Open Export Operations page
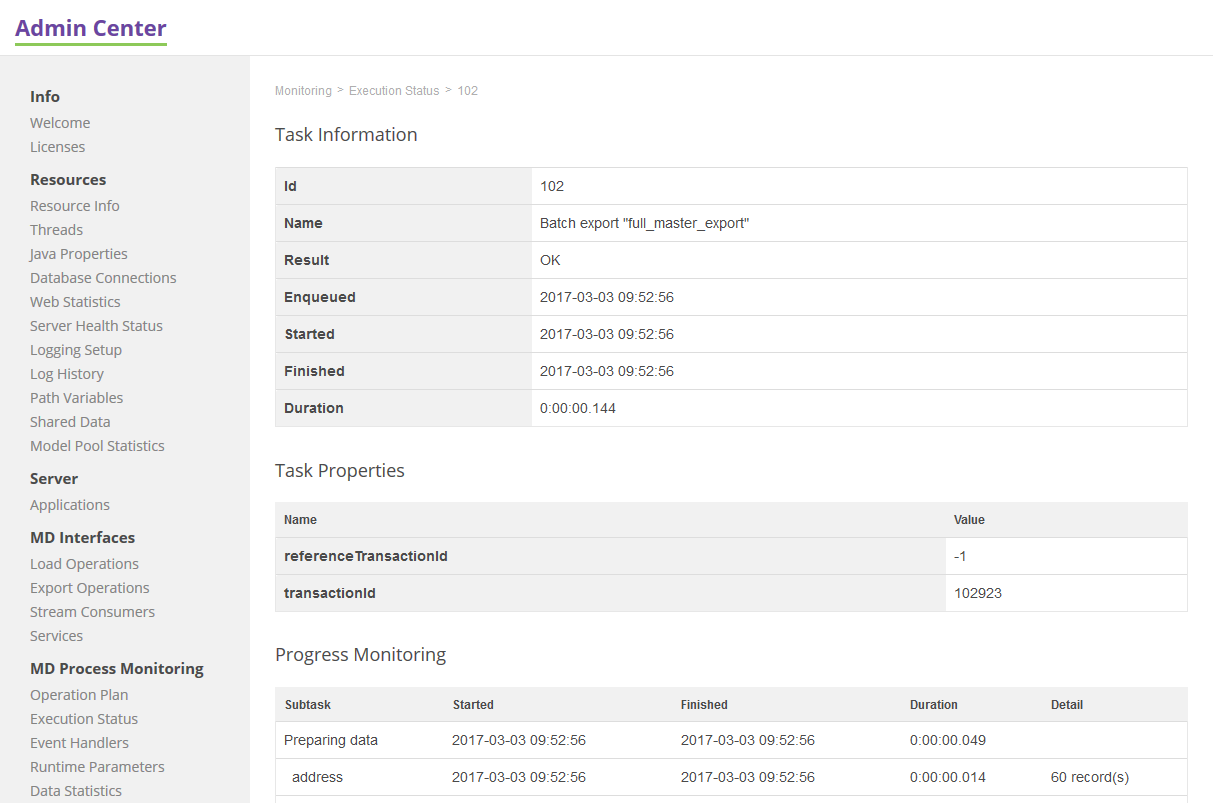 (x=90, y=588)
